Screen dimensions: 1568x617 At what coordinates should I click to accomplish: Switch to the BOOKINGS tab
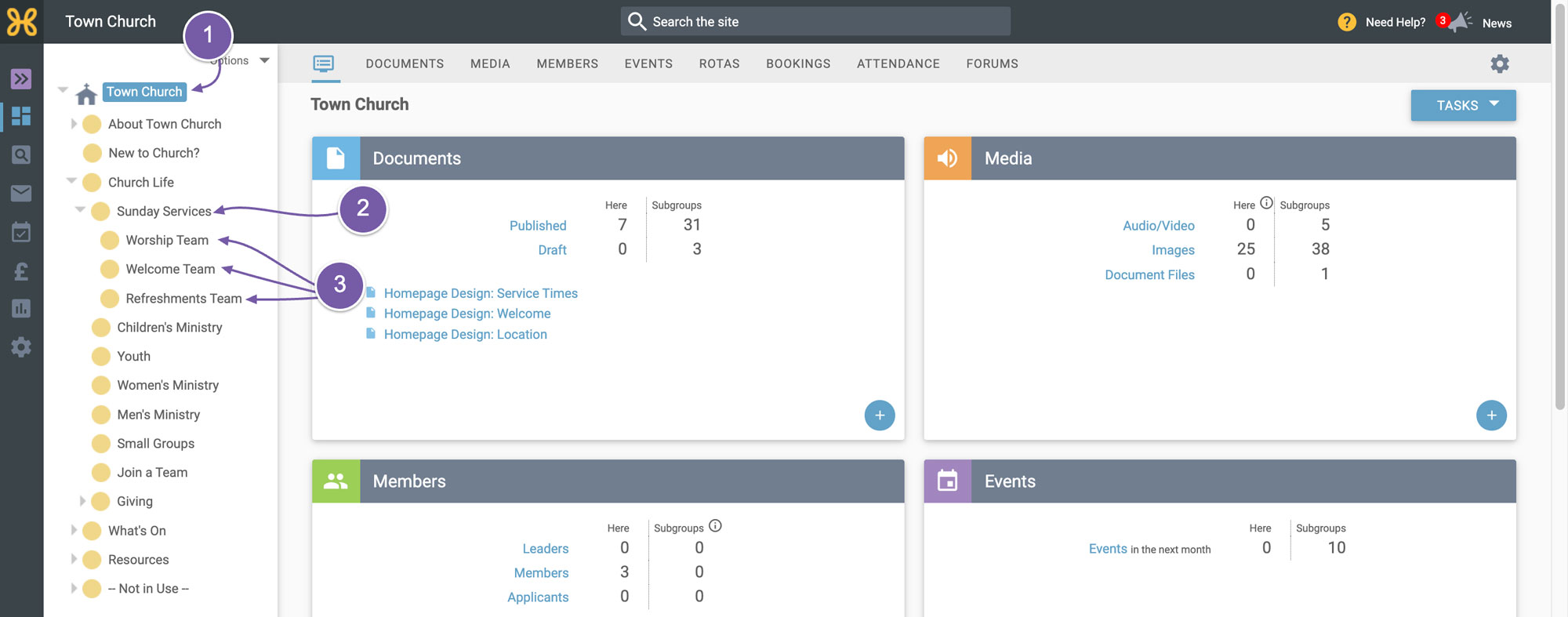point(798,64)
